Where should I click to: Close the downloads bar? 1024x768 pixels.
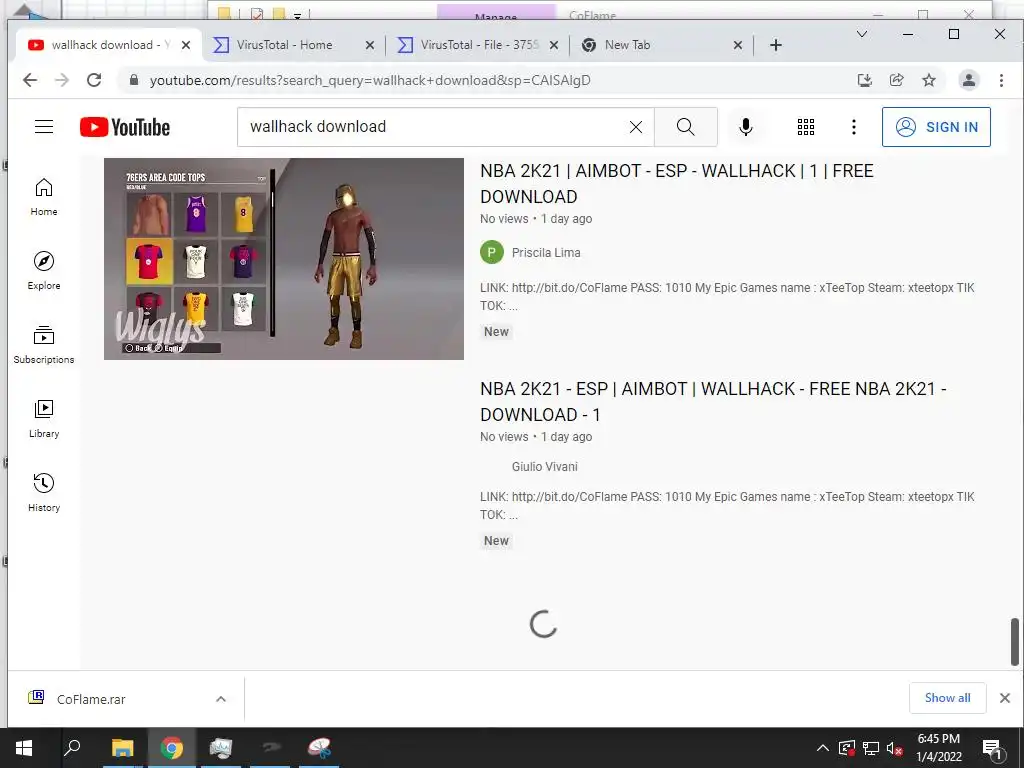tap(1005, 698)
